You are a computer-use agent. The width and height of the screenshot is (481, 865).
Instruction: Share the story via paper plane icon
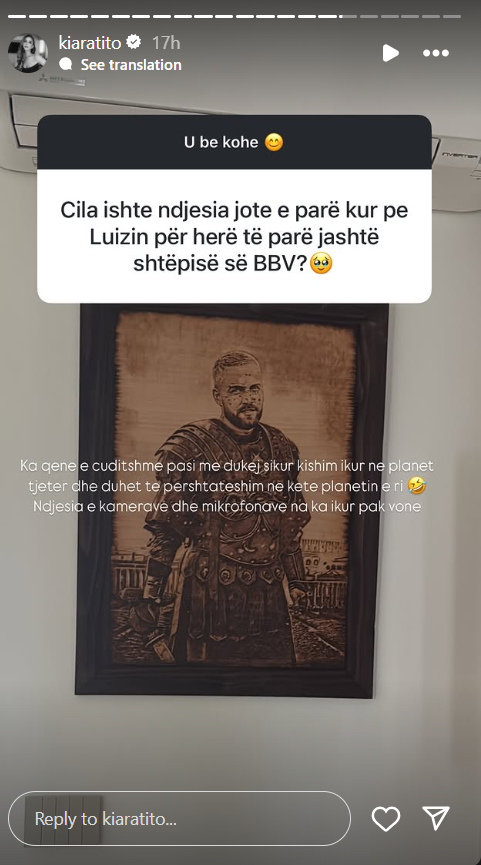(436, 818)
